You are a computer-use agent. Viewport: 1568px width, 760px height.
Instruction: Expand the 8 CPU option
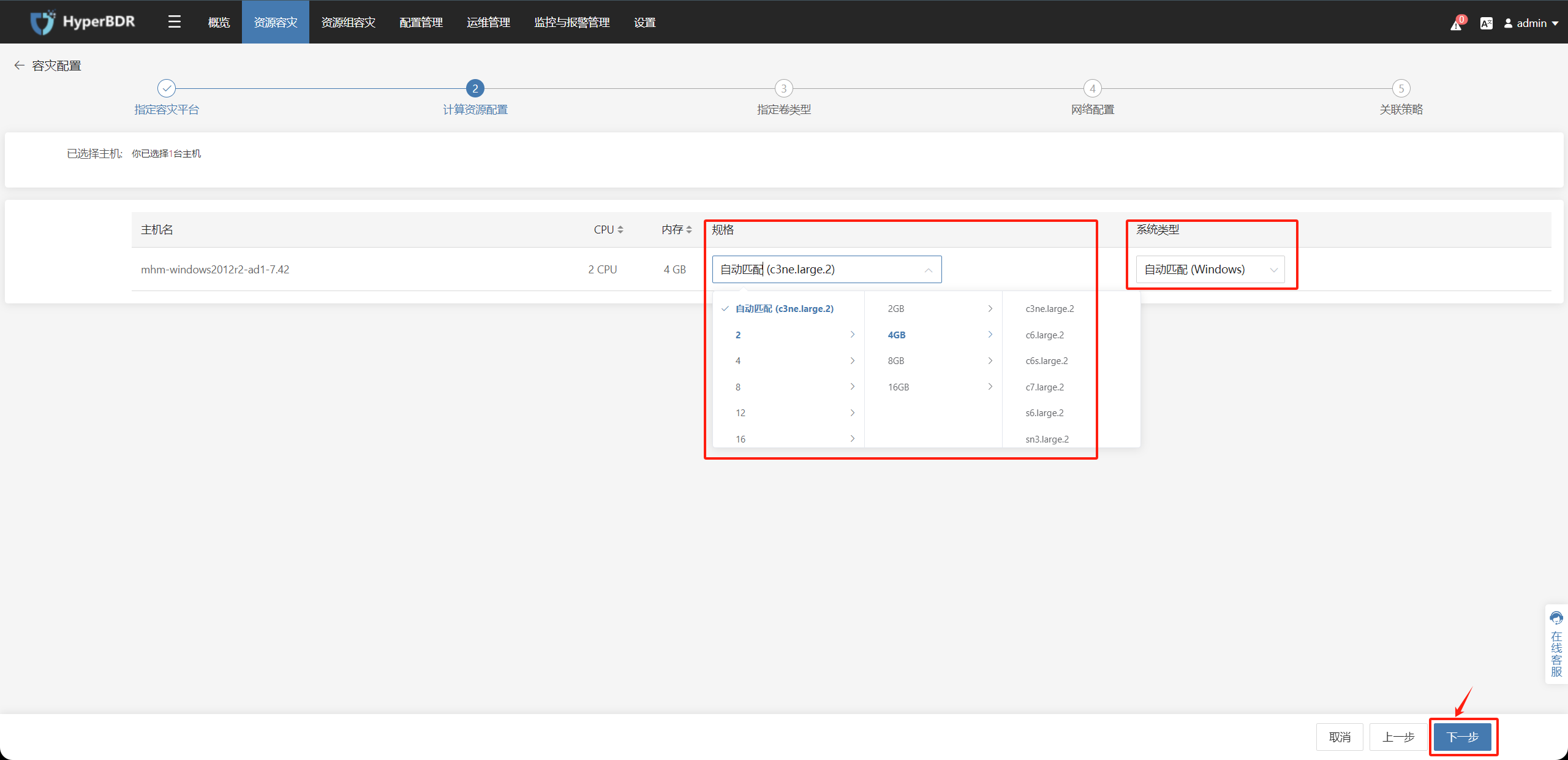click(x=789, y=387)
